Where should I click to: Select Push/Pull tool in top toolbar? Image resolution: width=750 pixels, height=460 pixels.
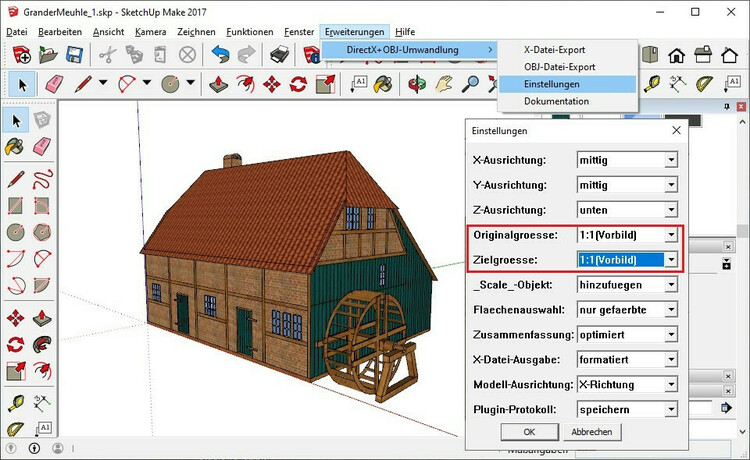point(219,84)
